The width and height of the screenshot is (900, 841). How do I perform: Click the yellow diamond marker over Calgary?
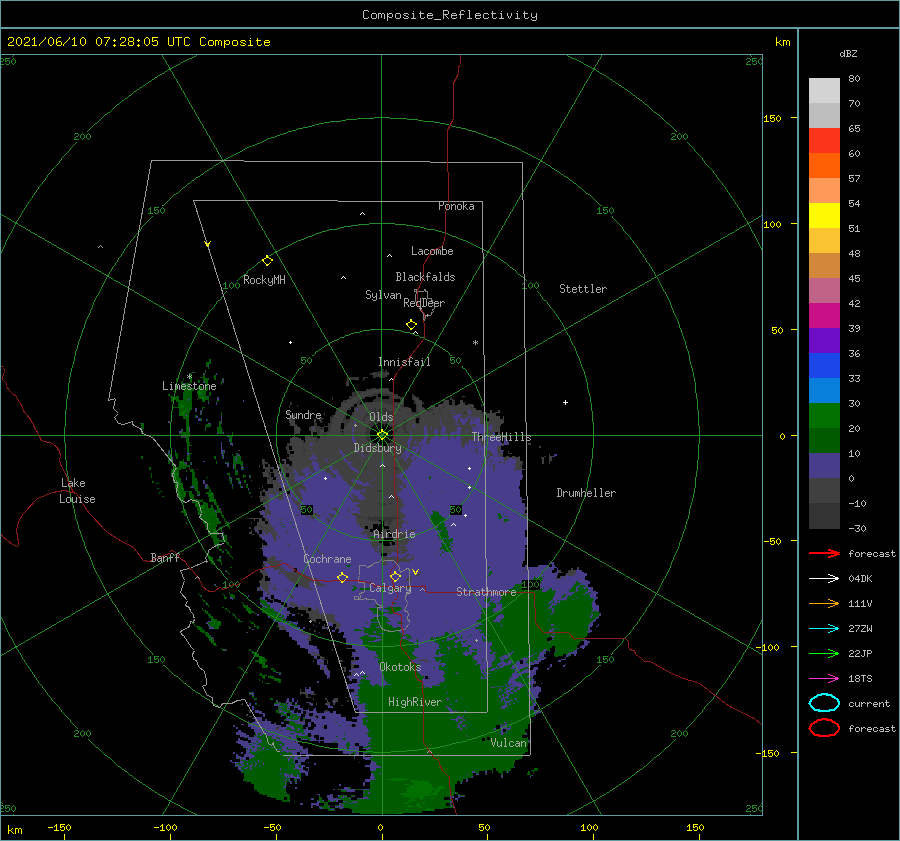click(395, 576)
